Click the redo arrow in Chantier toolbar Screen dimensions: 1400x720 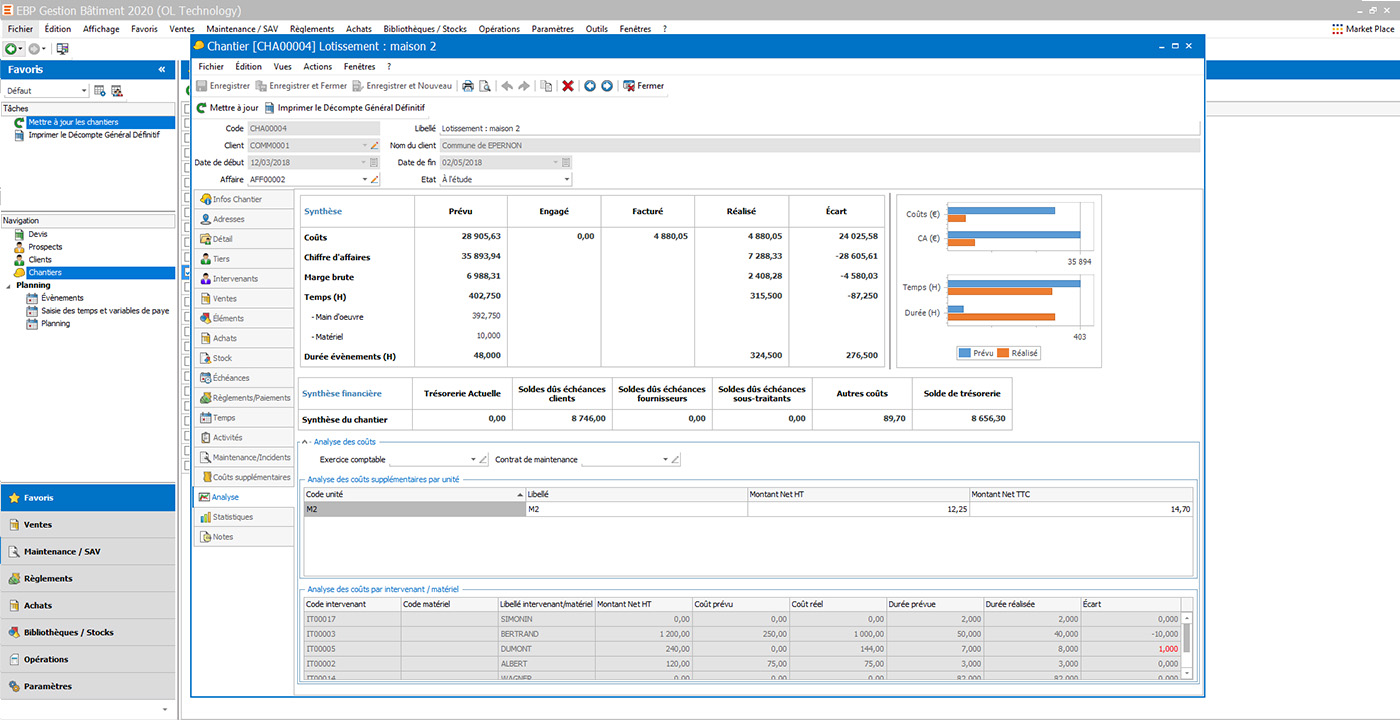tap(524, 86)
